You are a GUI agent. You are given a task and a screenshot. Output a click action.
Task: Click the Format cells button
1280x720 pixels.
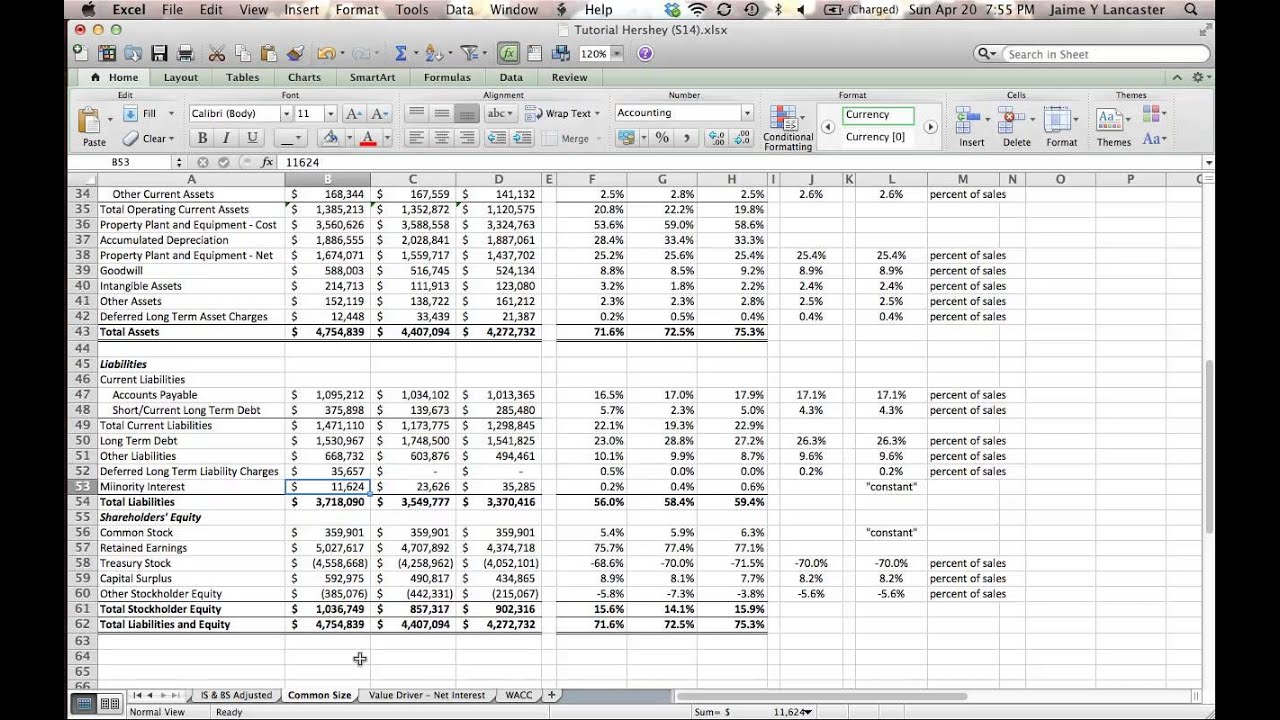coord(1061,124)
